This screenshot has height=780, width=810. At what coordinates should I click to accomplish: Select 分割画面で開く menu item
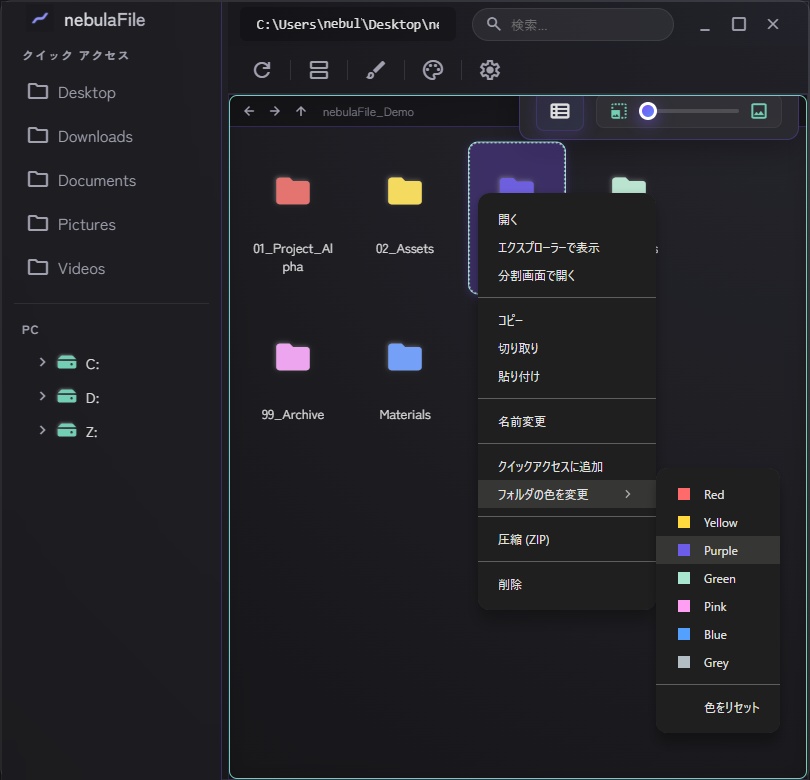pos(567,275)
